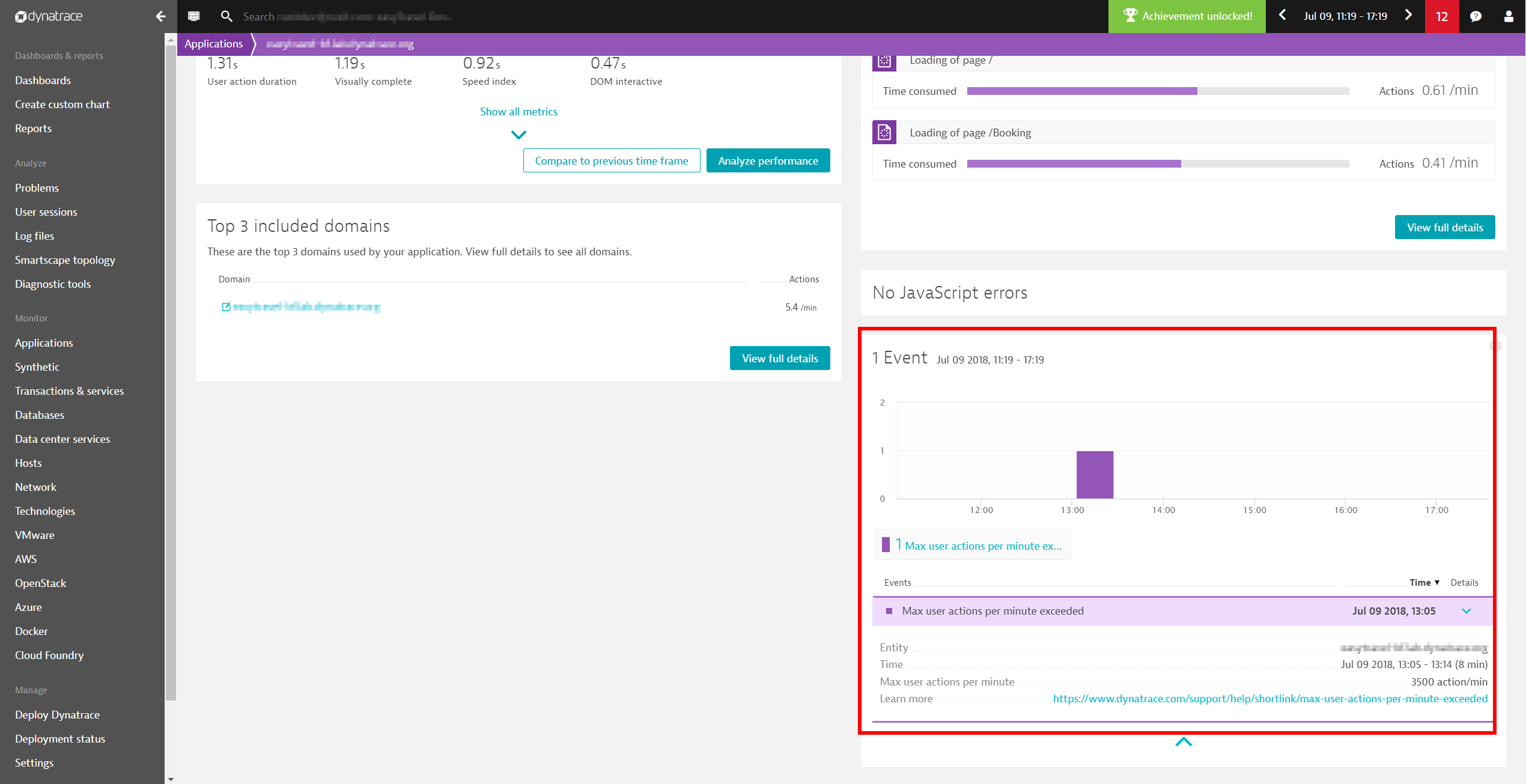The image size is (1526, 784).
Task: Click Analyze performance button
Action: (x=768, y=160)
